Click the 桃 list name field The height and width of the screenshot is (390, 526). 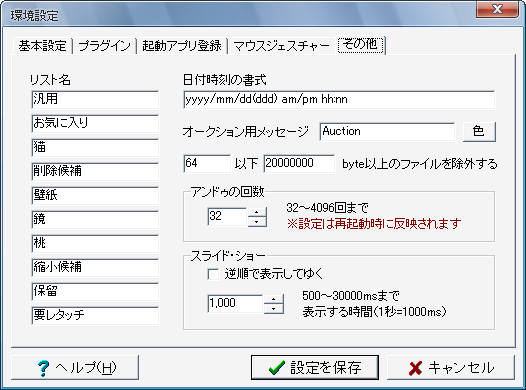tap(95, 244)
